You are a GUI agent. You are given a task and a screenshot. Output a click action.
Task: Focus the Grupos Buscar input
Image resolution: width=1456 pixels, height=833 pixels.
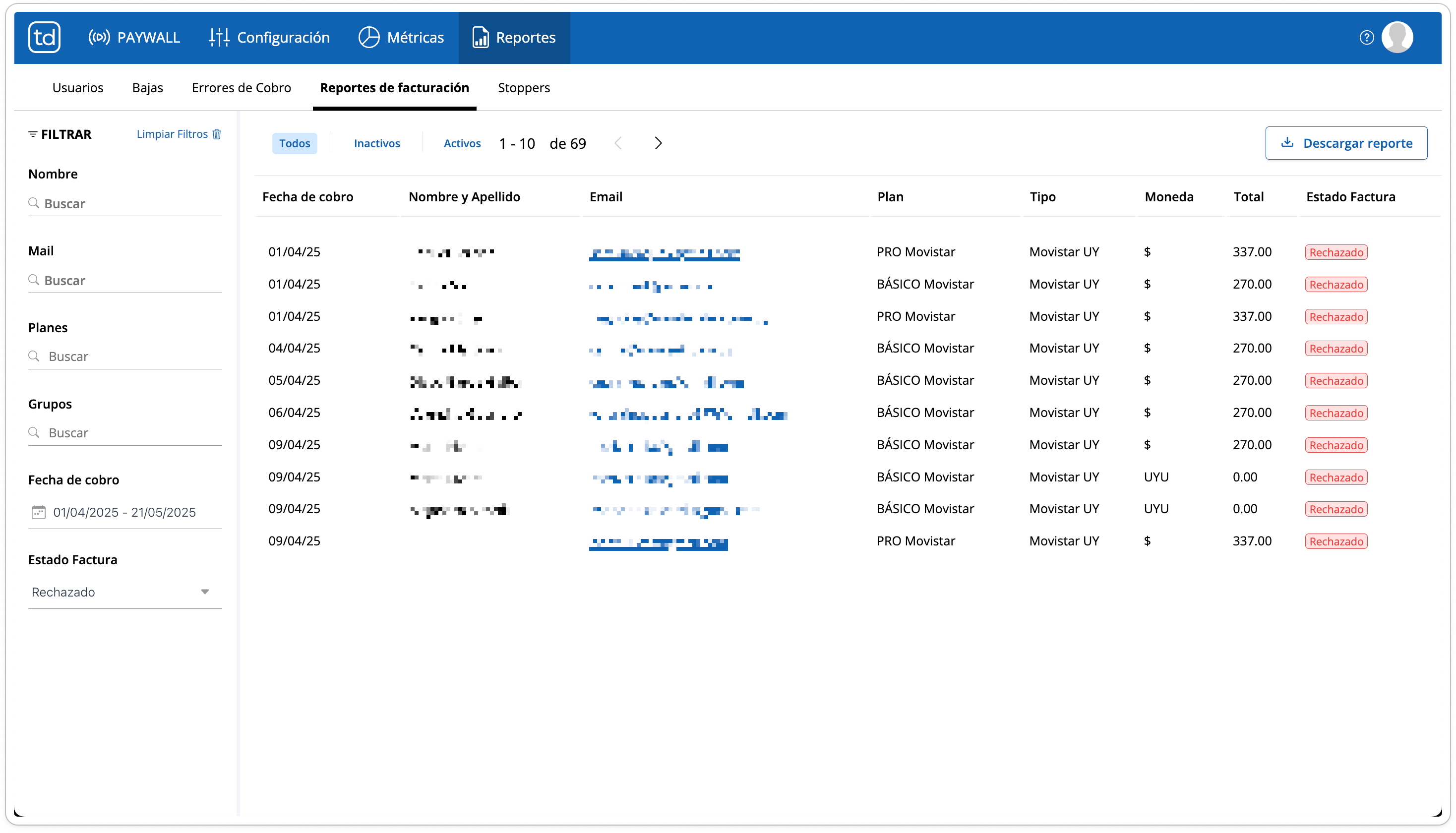[124, 432]
